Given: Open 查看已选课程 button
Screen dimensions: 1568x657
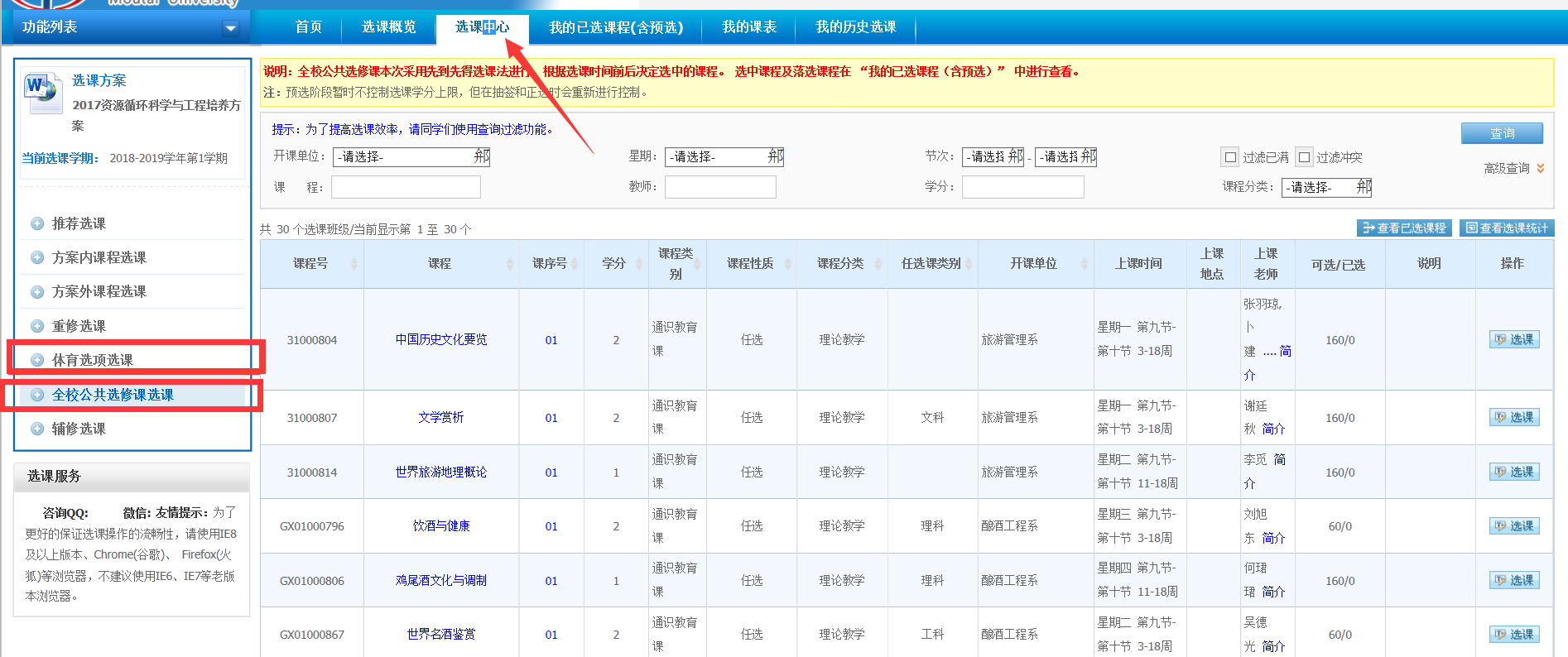Looking at the screenshot, I should coord(1404,228).
